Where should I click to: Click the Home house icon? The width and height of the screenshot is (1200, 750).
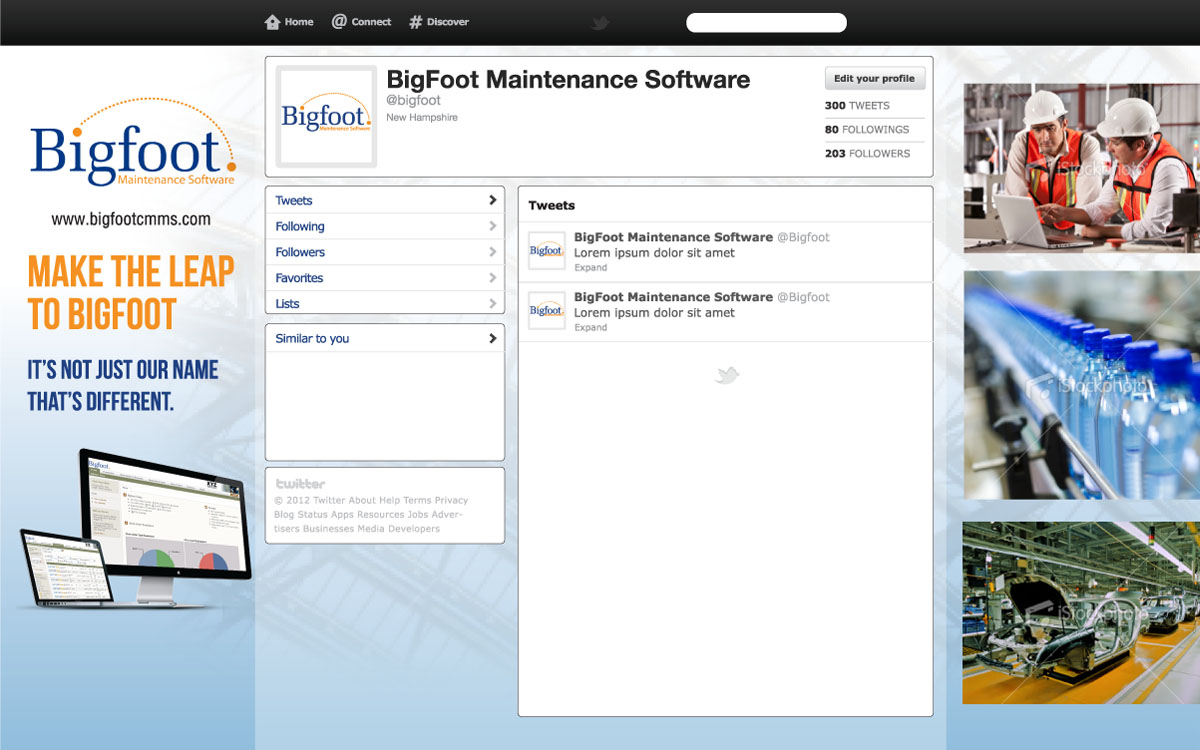(x=272, y=22)
